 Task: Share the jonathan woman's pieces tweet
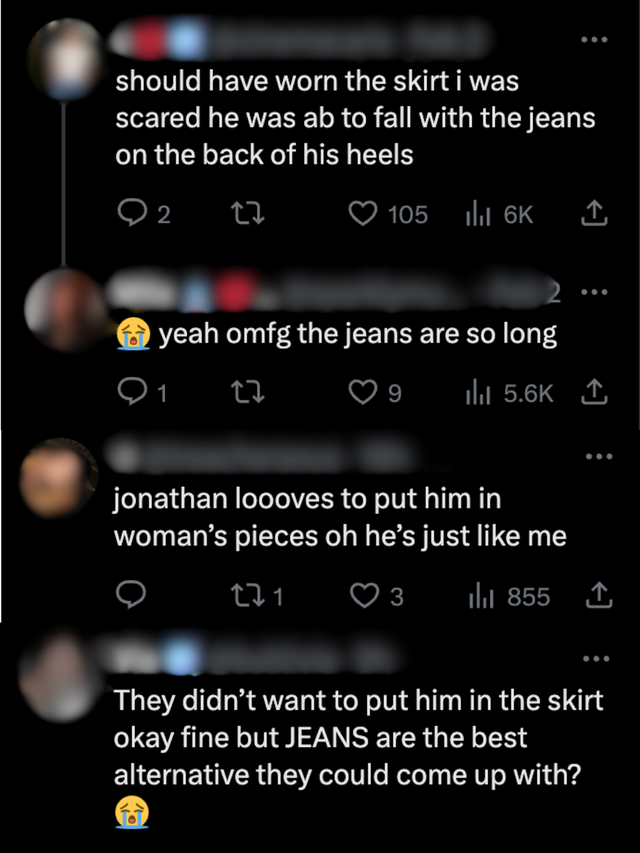point(596,596)
